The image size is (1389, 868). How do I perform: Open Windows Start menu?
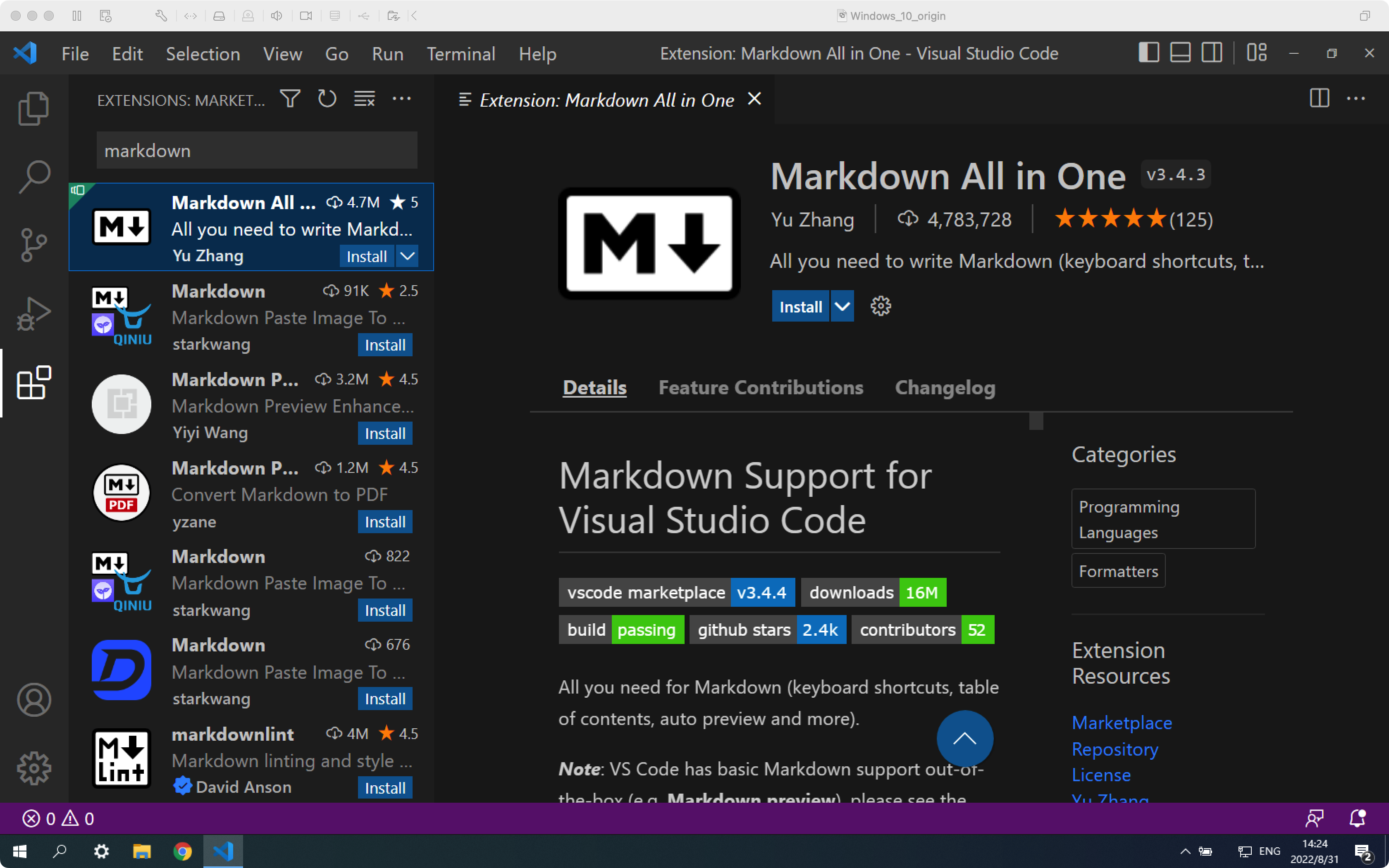19,851
